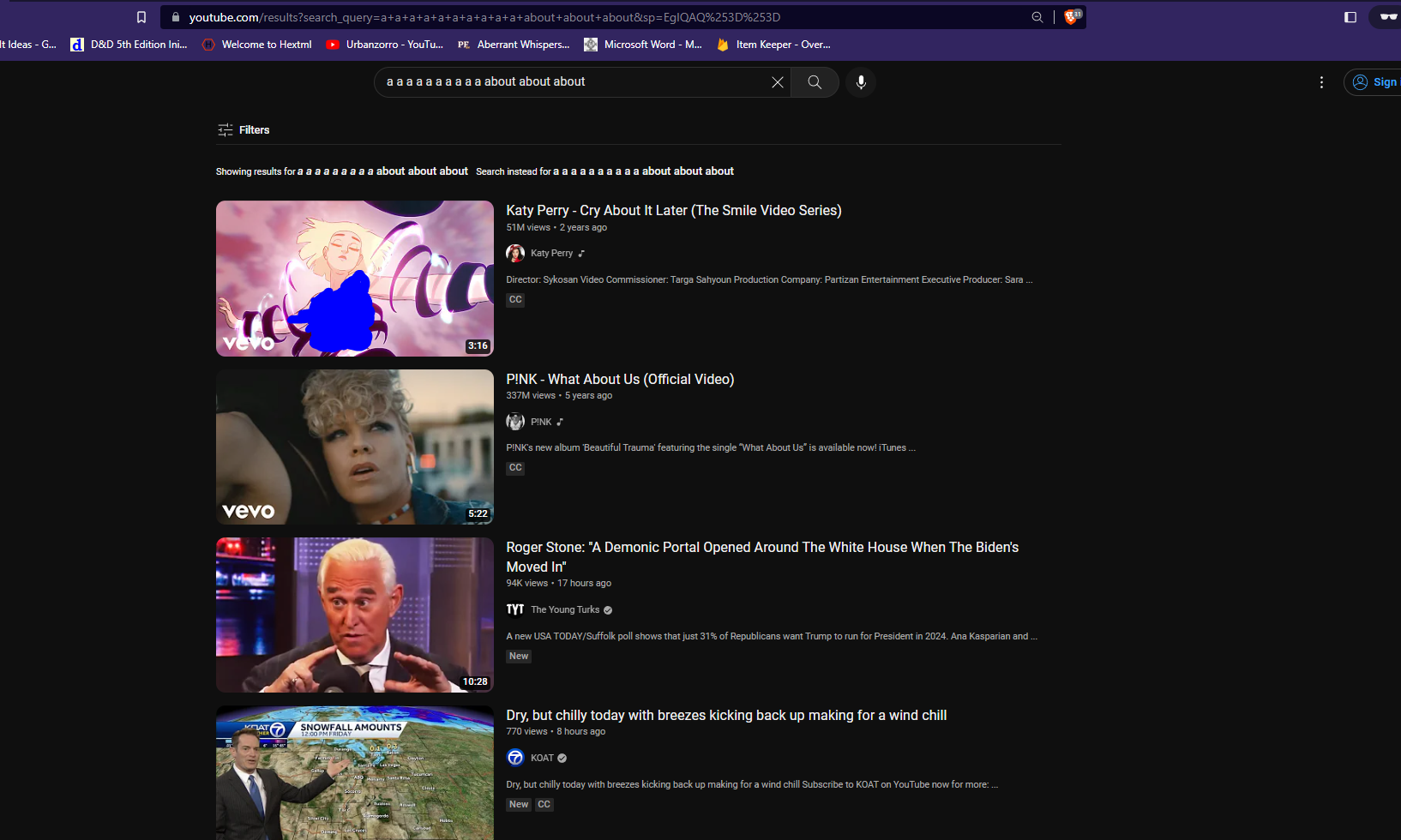Clear the search query using the X icon
Image resolution: width=1401 pixels, height=840 pixels.
point(778,82)
